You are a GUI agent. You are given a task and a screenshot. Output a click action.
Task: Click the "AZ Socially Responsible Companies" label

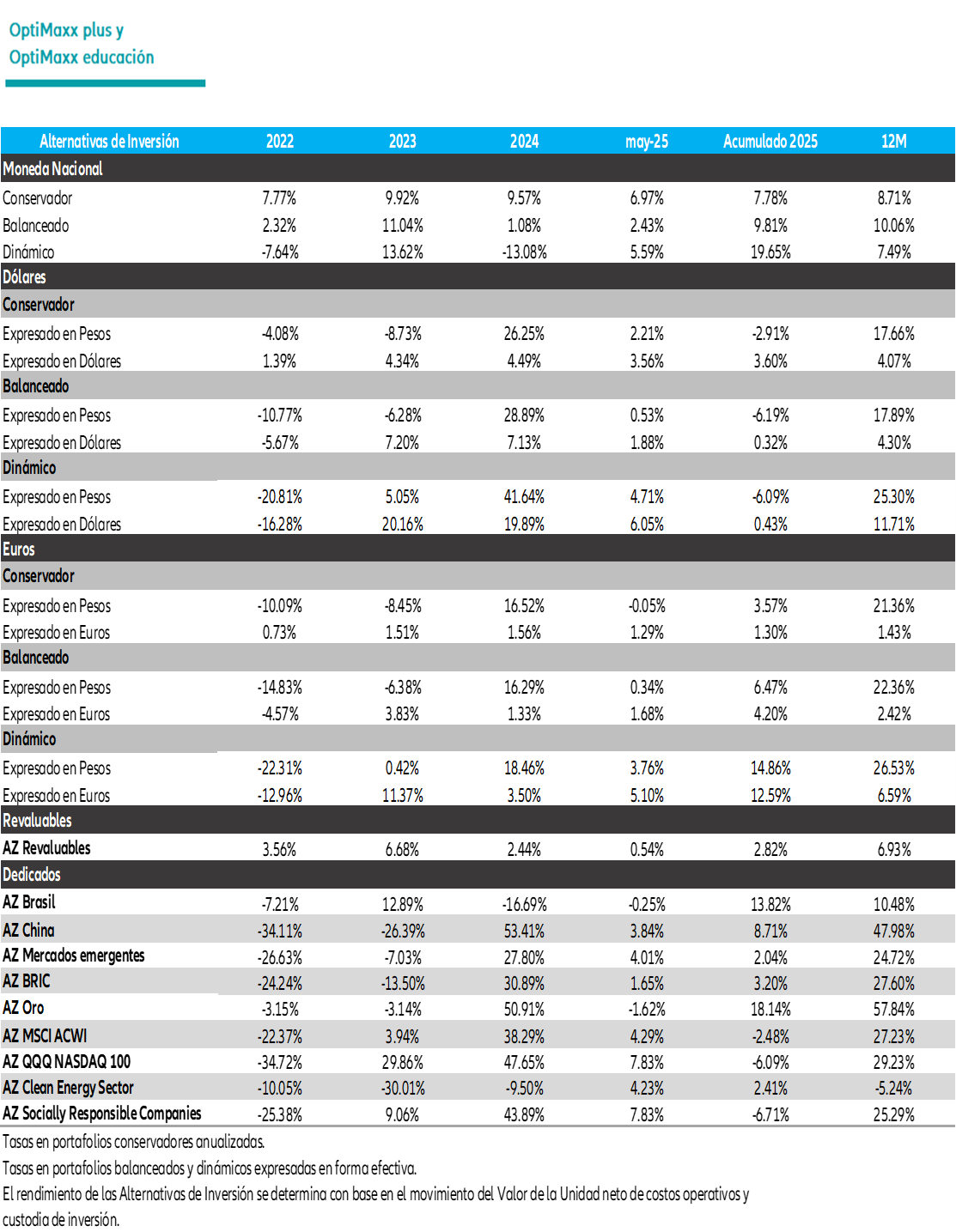coord(102,1114)
